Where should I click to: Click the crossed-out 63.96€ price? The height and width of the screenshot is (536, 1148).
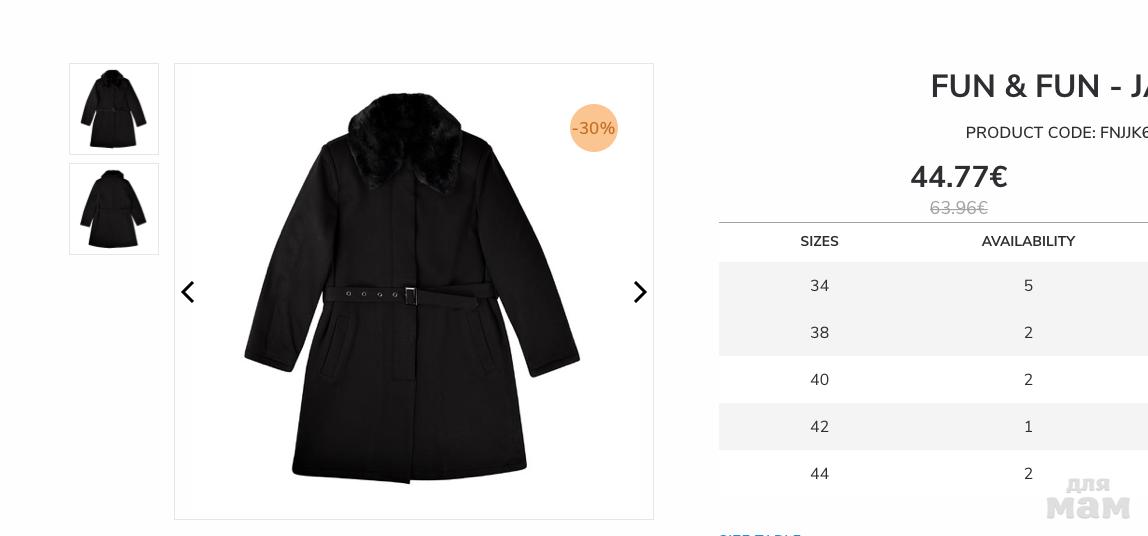coord(958,208)
